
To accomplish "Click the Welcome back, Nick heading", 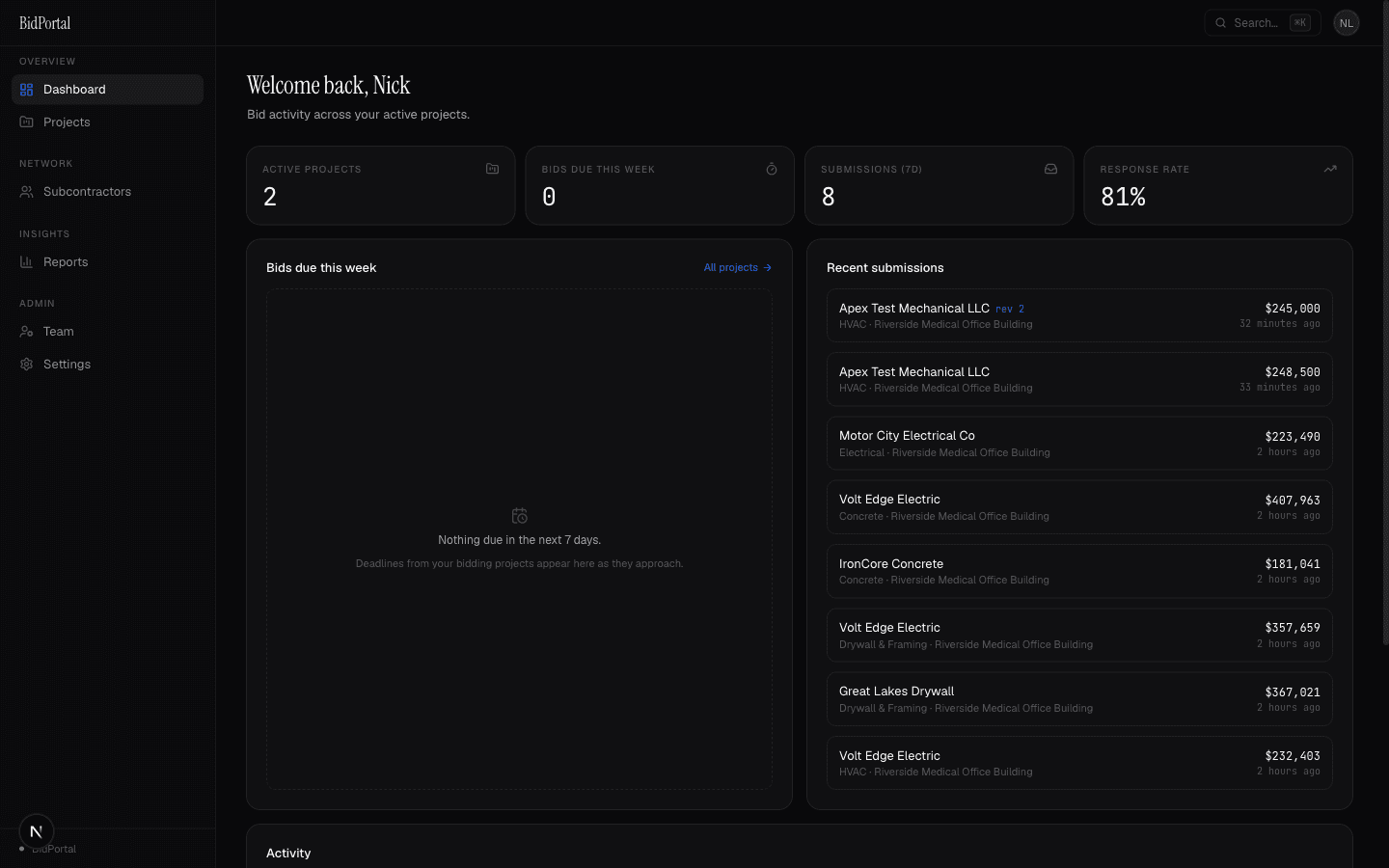I will click(329, 85).
